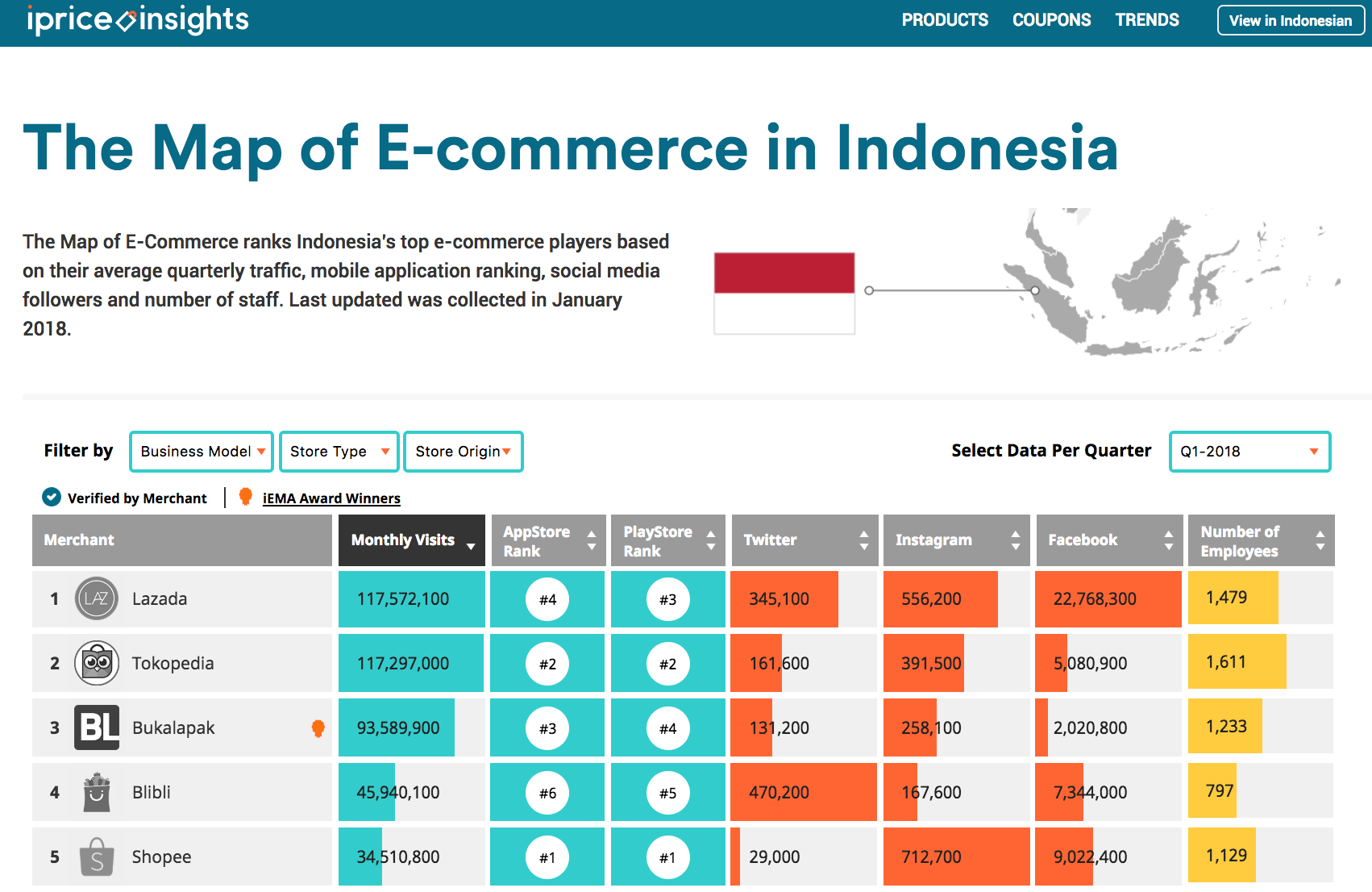Sort table by AppStore Rank
The width and height of the screenshot is (1372, 892).
click(x=547, y=540)
